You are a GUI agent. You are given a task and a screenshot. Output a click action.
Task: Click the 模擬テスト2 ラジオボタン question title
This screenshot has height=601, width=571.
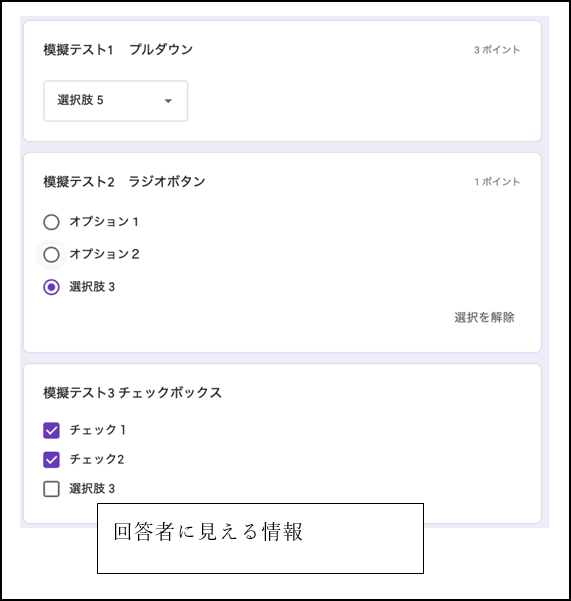point(124,182)
